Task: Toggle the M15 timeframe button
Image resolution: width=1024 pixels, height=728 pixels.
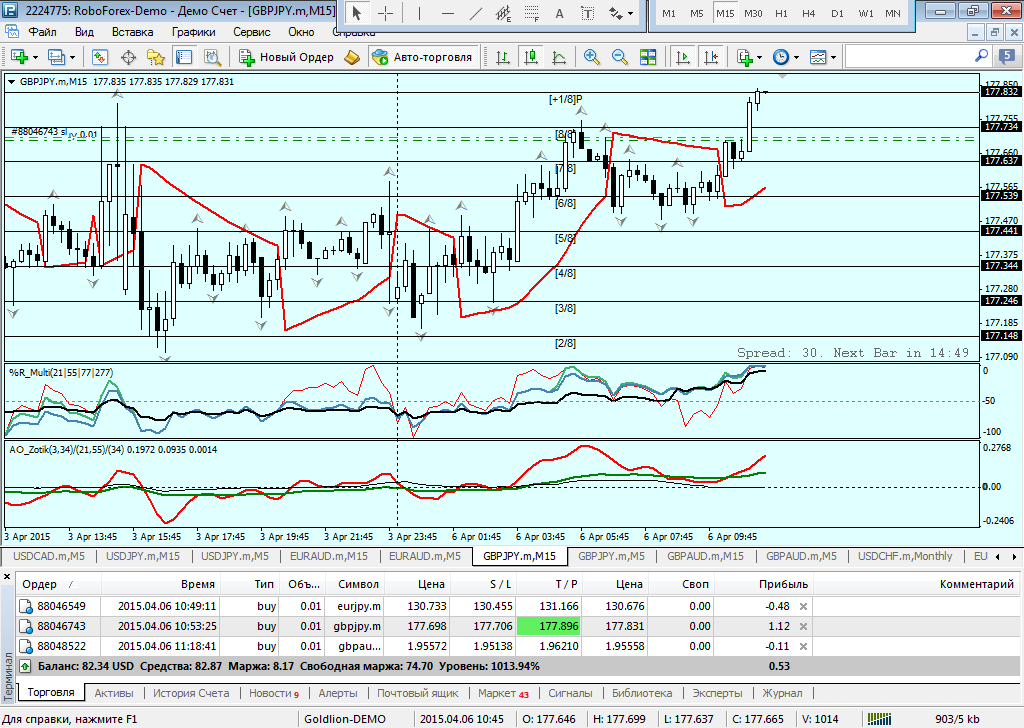Action: [x=725, y=13]
